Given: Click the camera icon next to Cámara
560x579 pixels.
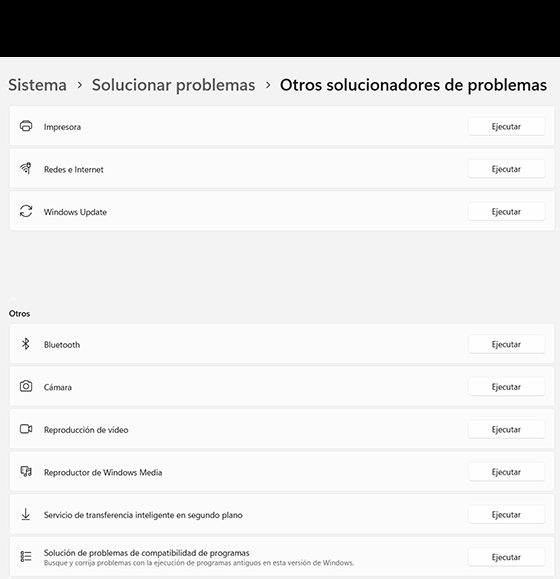Looking at the screenshot, I should pyautogui.click(x=26, y=386).
